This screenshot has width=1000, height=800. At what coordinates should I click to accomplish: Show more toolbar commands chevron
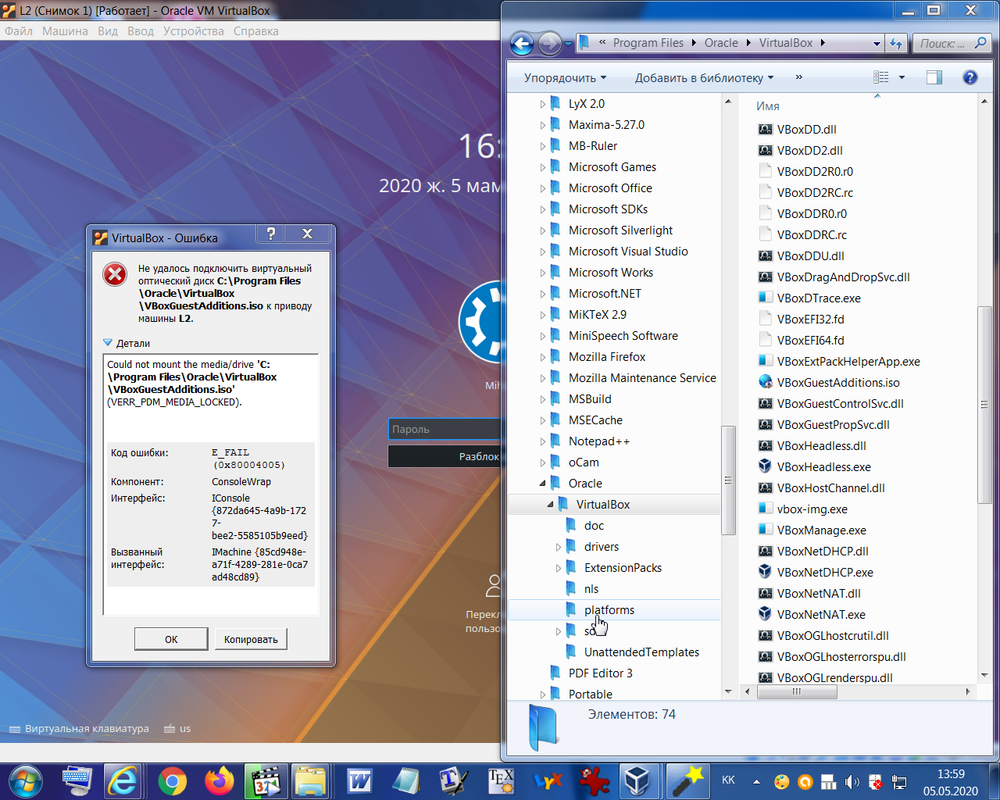[x=798, y=77]
